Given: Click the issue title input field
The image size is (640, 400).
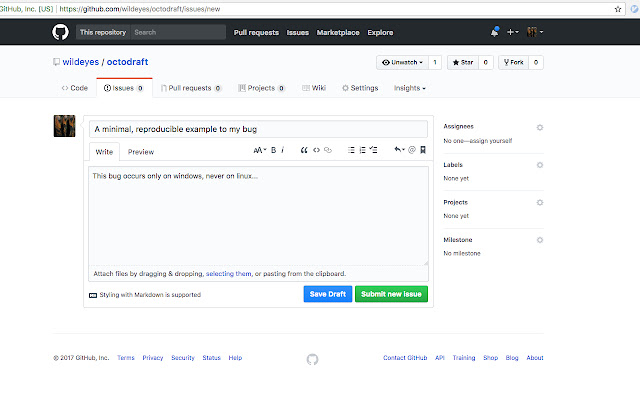Looking at the screenshot, I should click(260, 128).
